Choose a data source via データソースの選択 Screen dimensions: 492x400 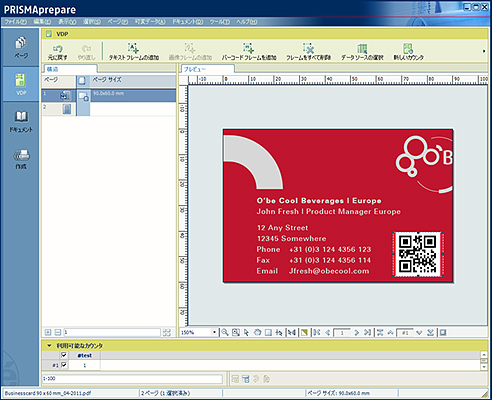362,52
